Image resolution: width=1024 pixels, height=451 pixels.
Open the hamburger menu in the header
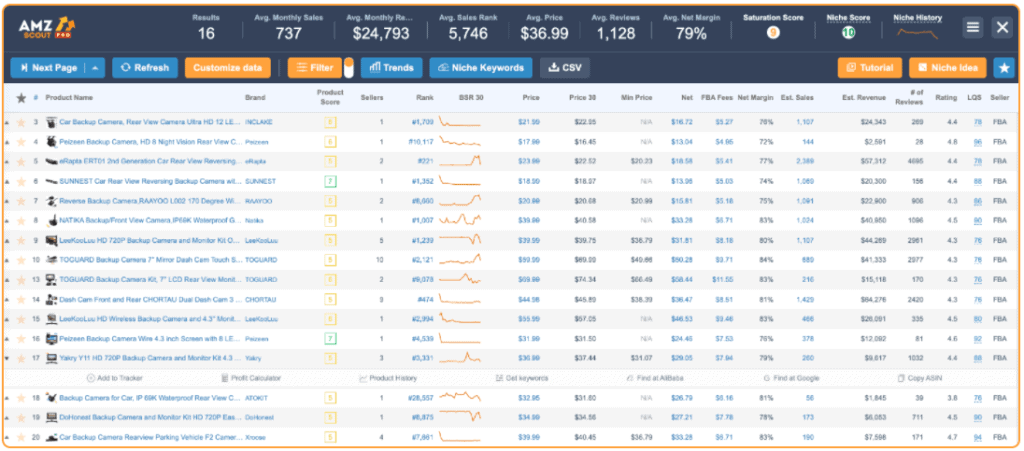(972, 27)
